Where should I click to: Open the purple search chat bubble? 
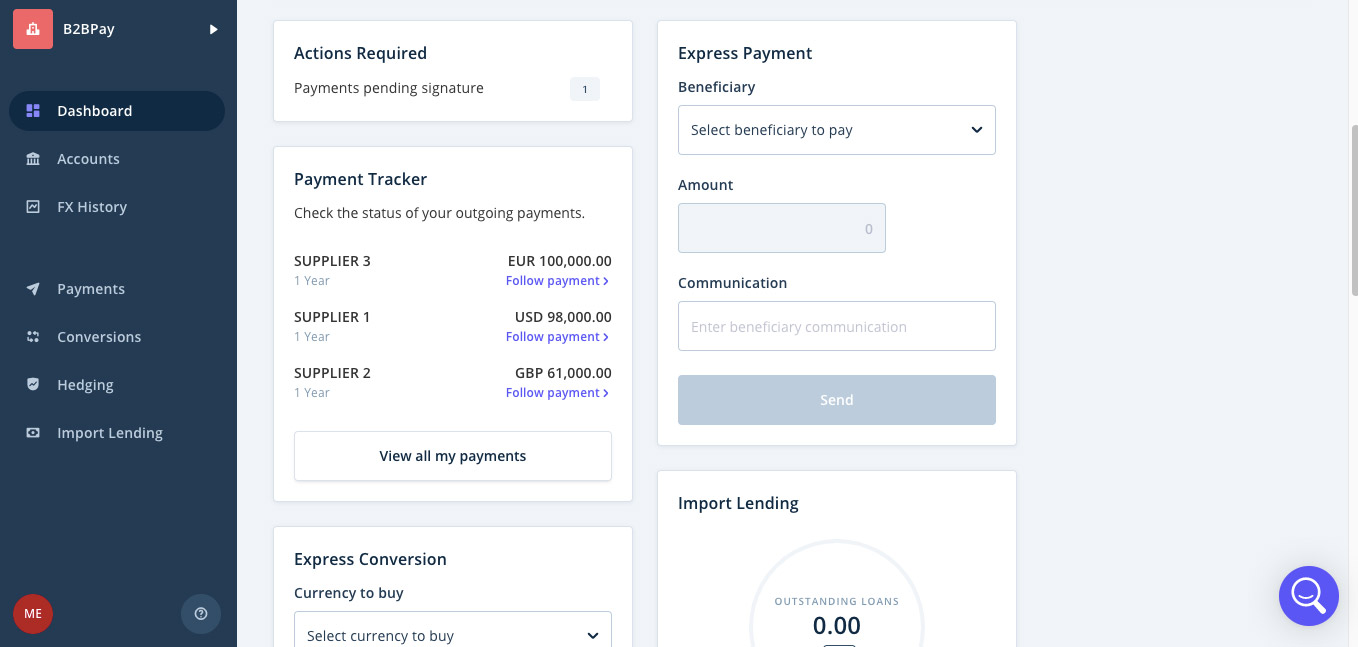pos(1308,596)
